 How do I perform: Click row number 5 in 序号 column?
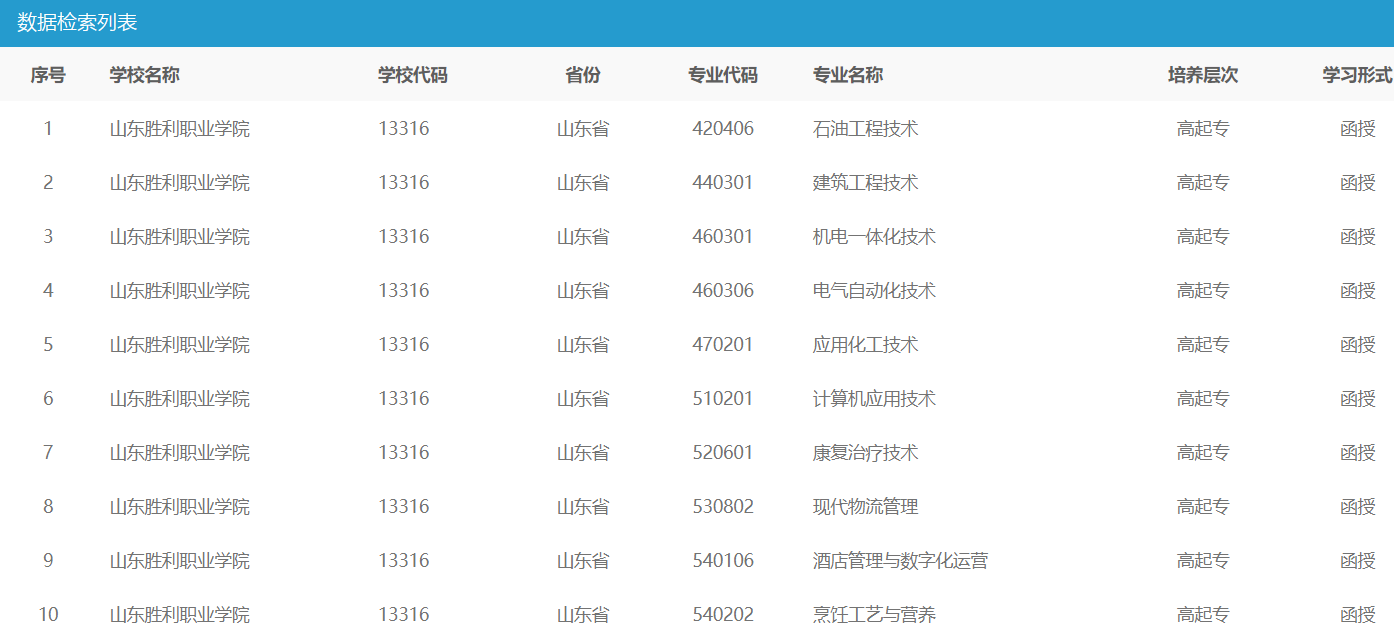coord(48,345)
